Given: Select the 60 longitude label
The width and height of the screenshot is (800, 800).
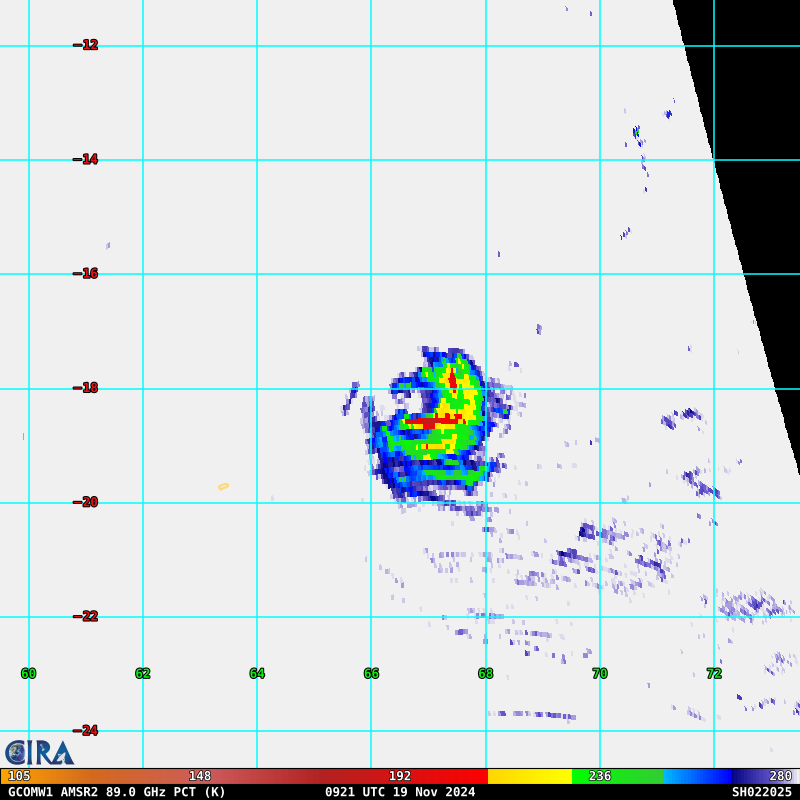Looking at the screenshot, I should pos(28,673).
